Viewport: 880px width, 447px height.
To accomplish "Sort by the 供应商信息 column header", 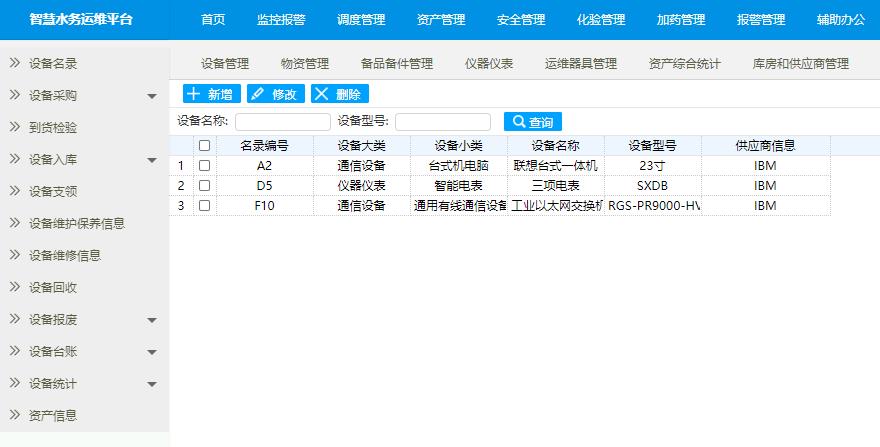I will 765,146.
